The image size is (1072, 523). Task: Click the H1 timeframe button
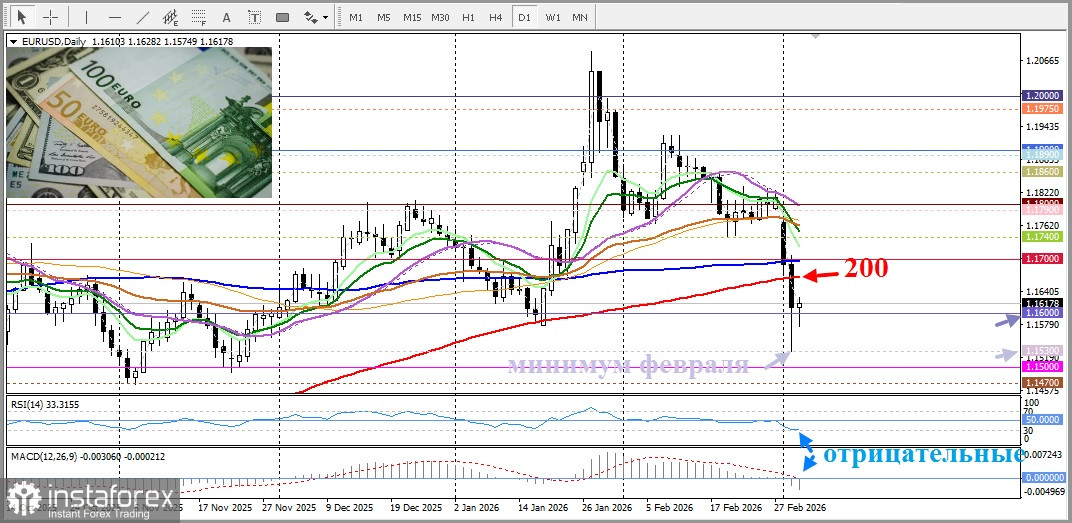468,17
